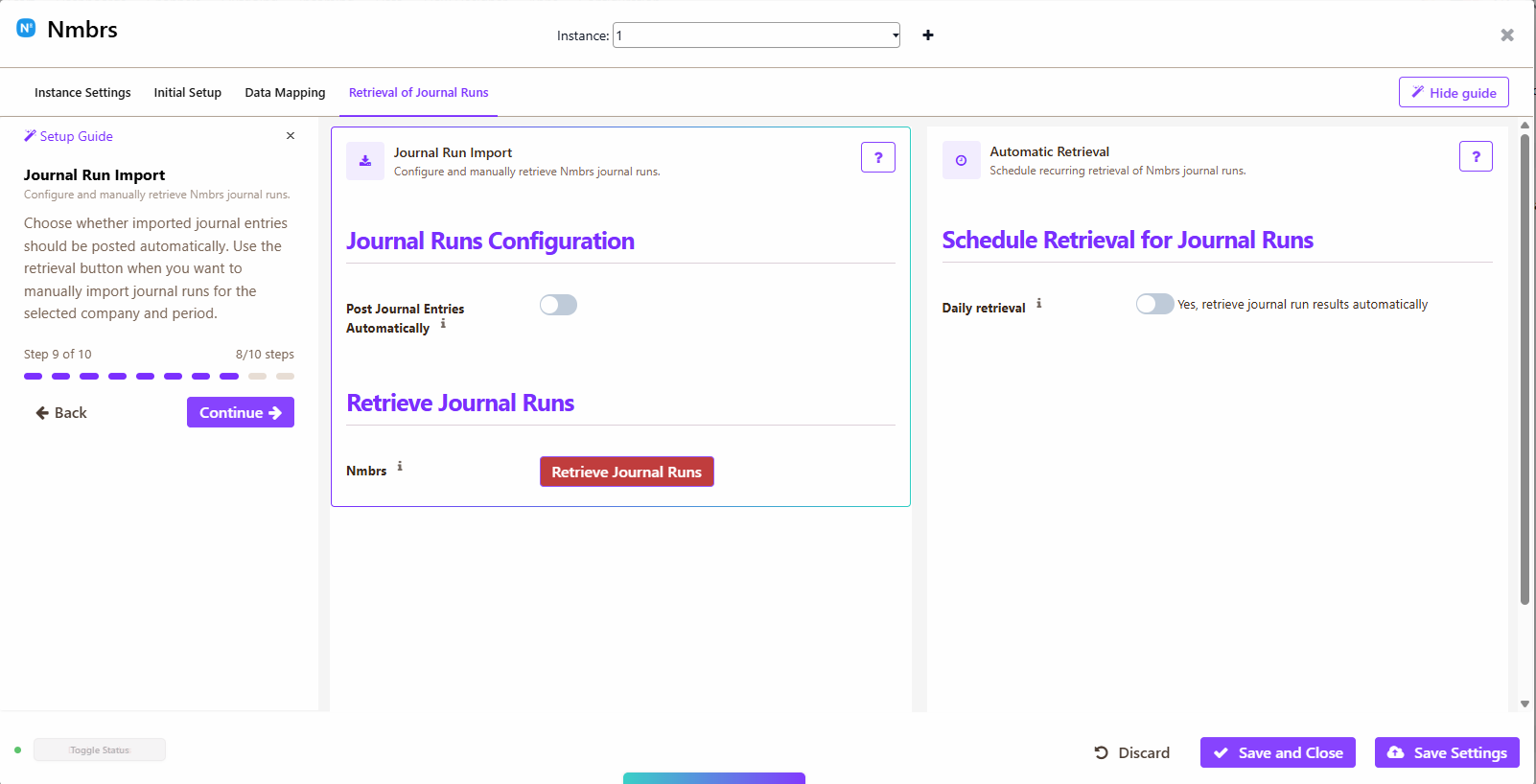Show info icon next to Nmbrs

click(400, 467)
